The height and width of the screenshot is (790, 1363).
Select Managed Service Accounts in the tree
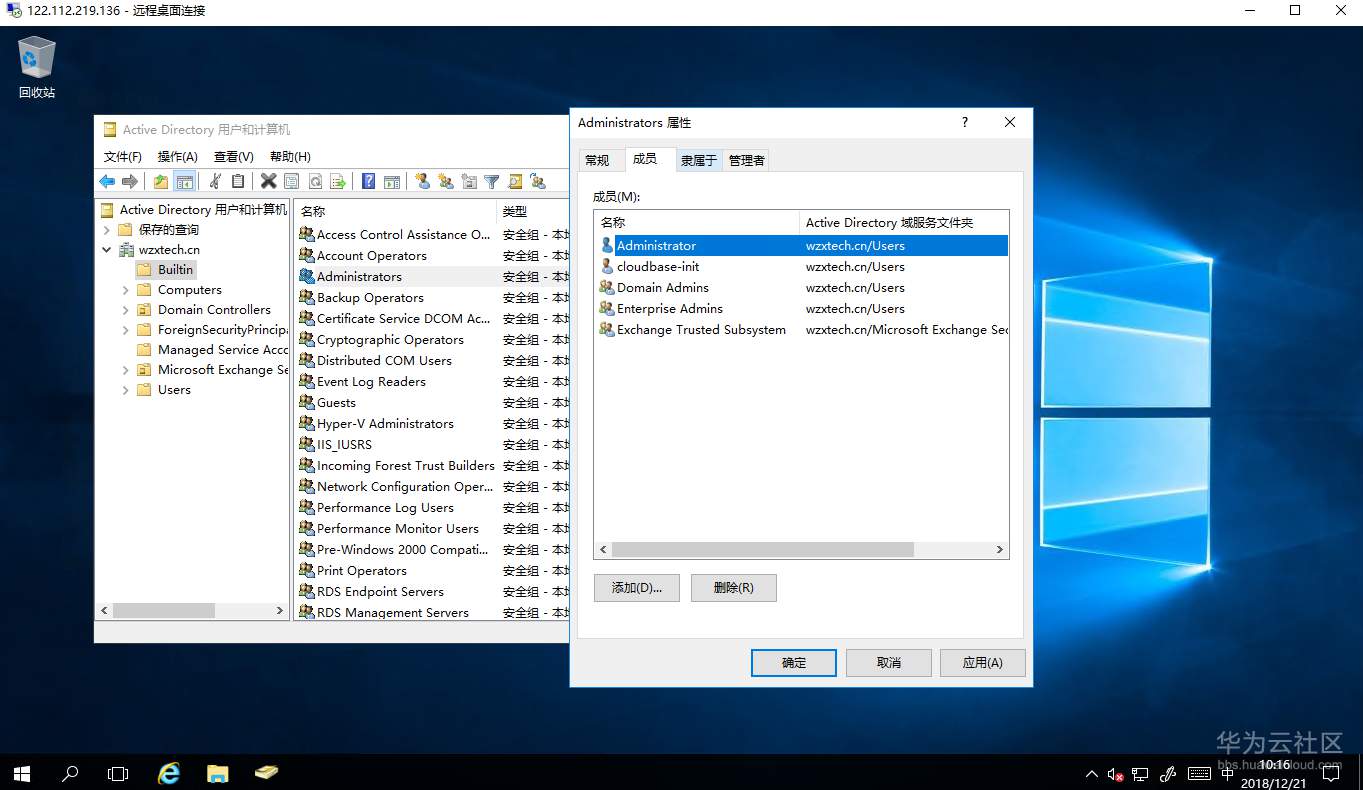212,350
